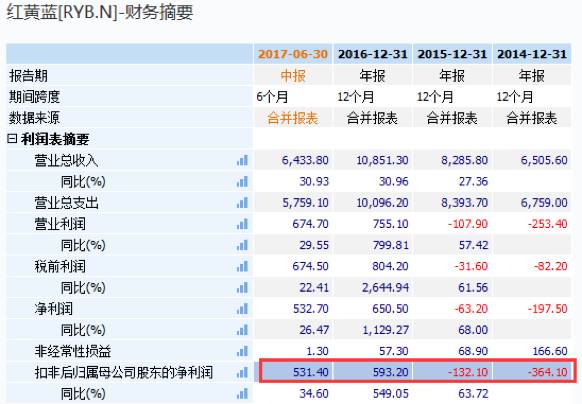The height and width of the screenshot is (404, 582).
Task: Open chart icon for 营业总支出 row
Action: tap(242, 203)
